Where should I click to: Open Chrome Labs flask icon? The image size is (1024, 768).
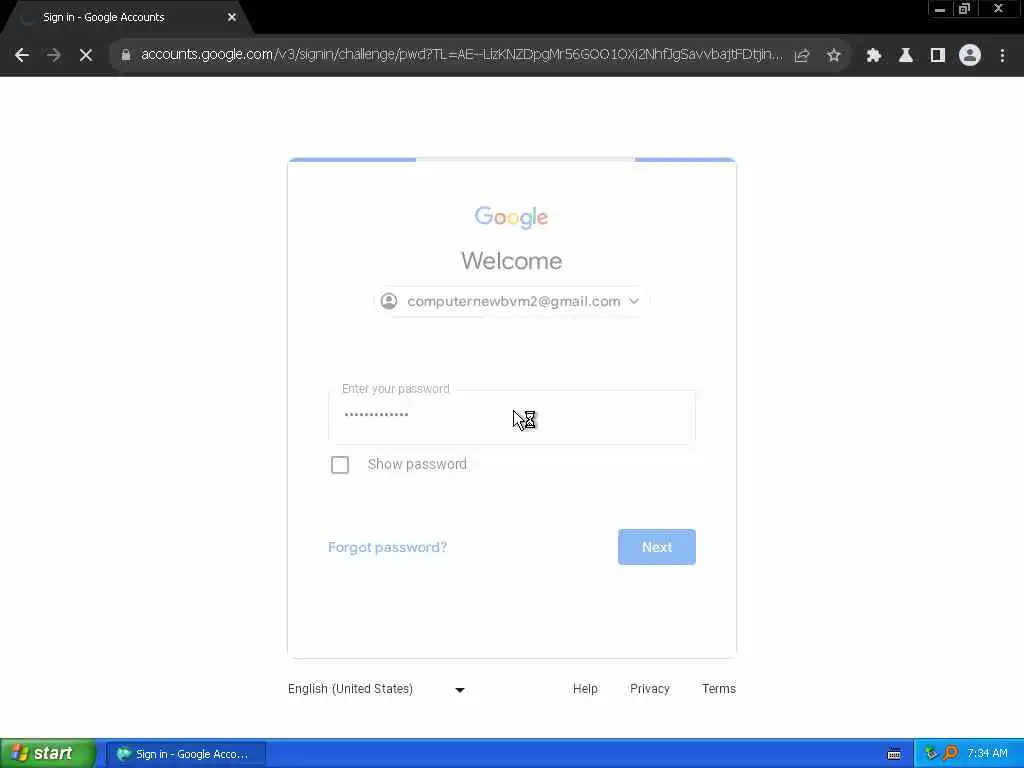(x=905, y=56)
